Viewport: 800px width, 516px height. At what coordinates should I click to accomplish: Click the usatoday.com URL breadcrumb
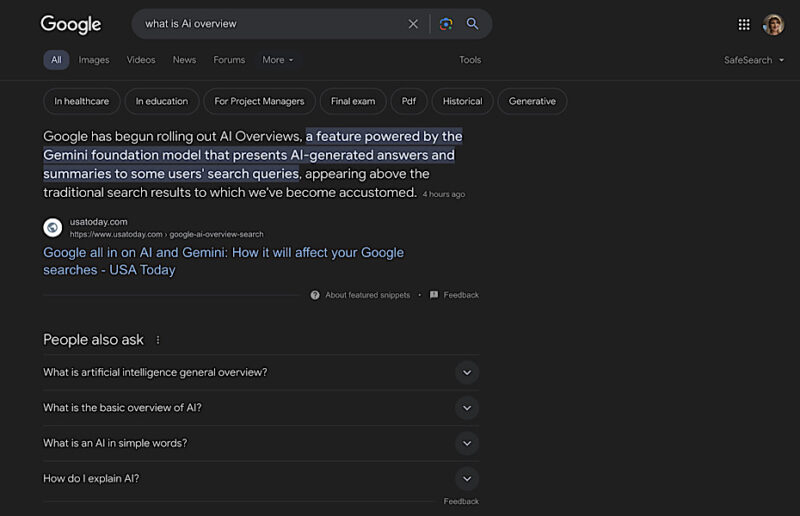coord(167,234)
